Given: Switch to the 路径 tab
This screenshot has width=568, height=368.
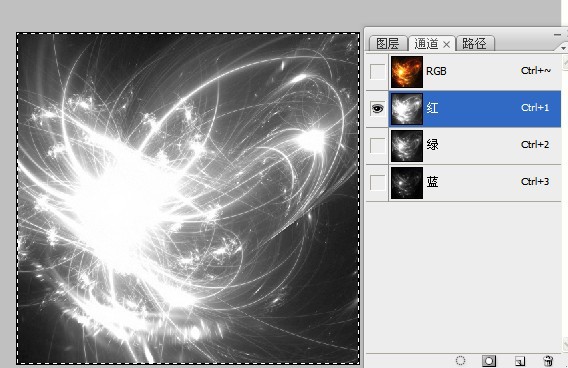Looking at the screenshot, I should point(474,44).
